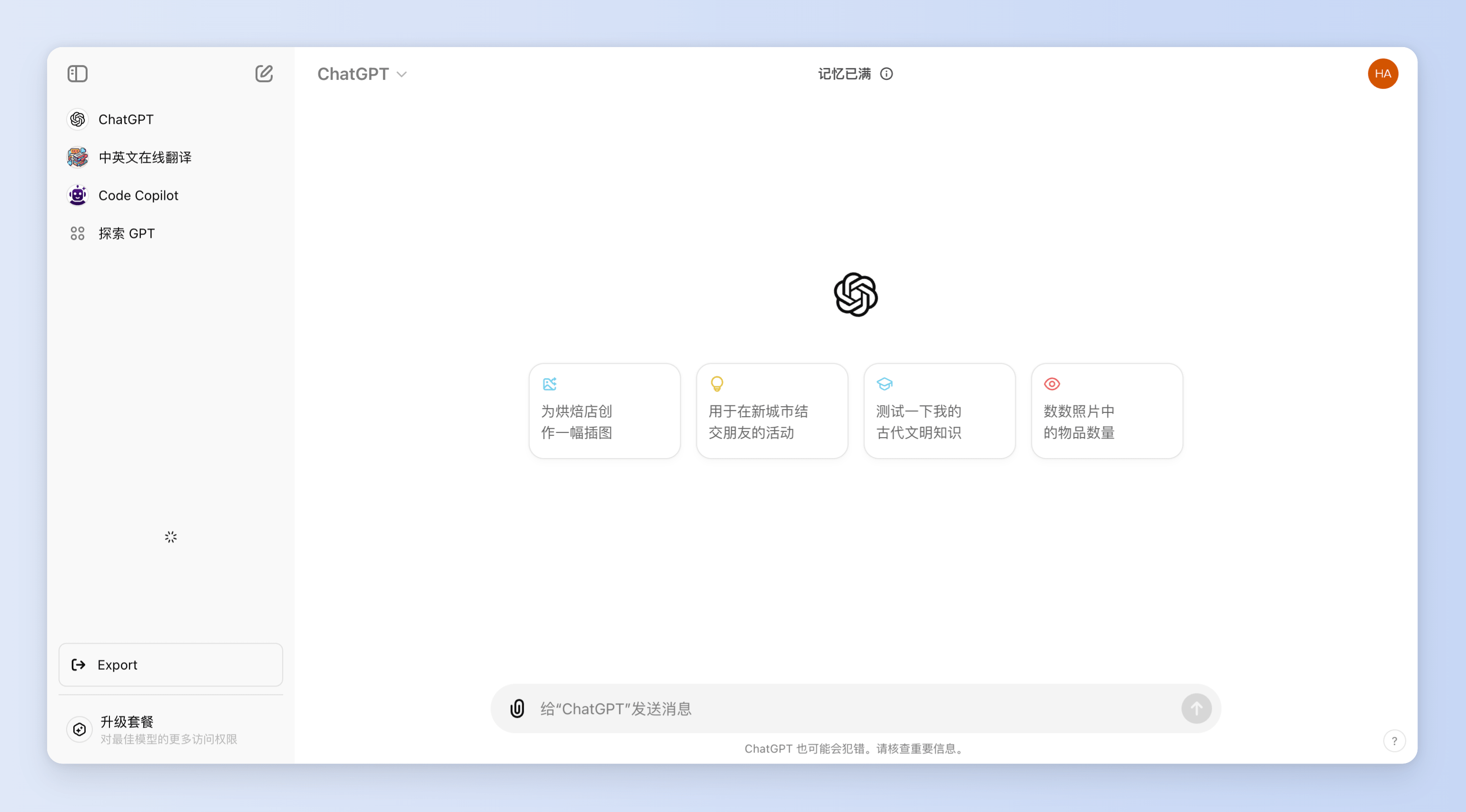Click the message input field
Screen dimensions: 1466x812
[x=853, y=708]
